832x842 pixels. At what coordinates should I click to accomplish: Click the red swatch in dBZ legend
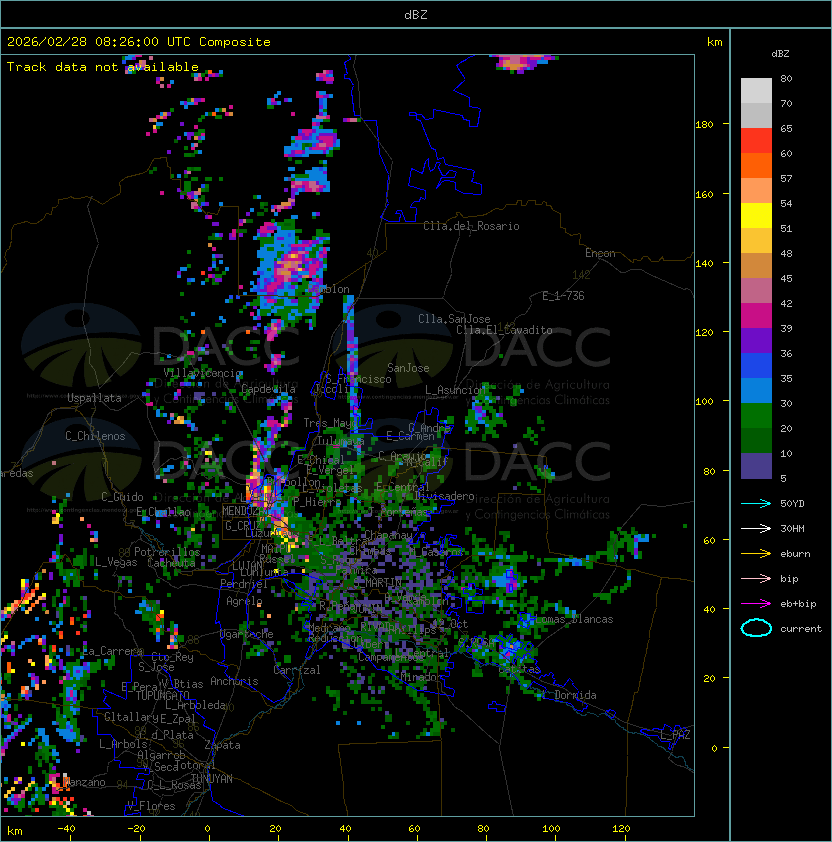[x=756, y=141]
